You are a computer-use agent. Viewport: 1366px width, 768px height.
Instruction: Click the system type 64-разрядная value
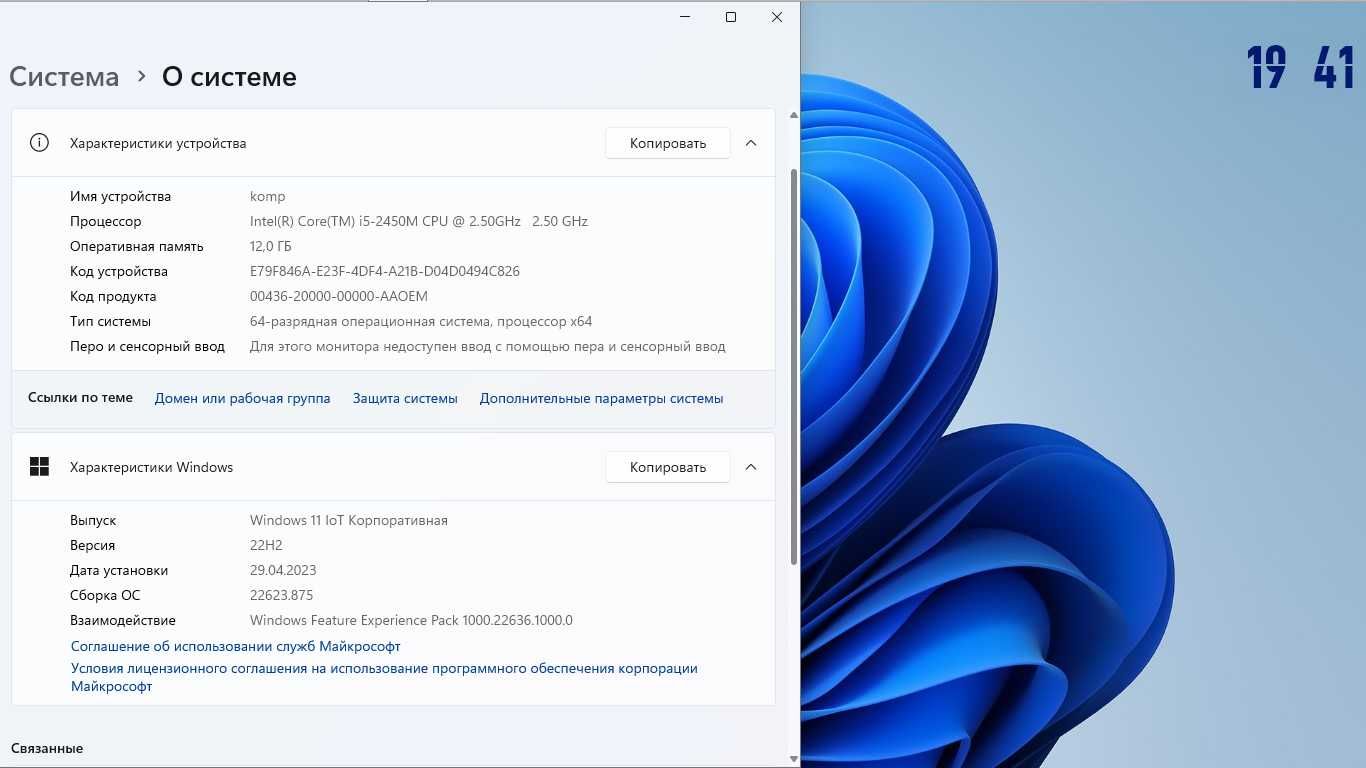coord(421,321)
